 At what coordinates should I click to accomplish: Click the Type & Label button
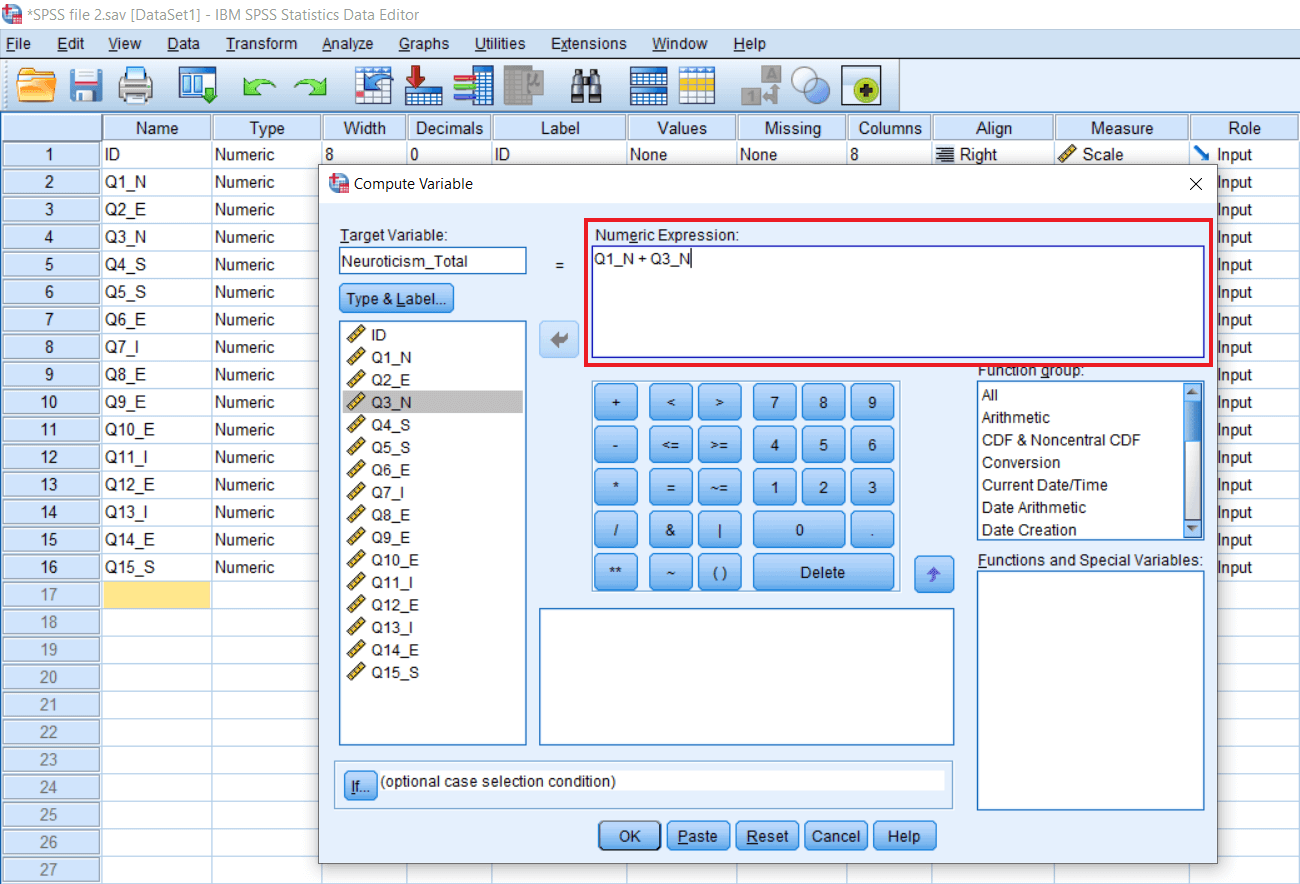click(396, 298)
